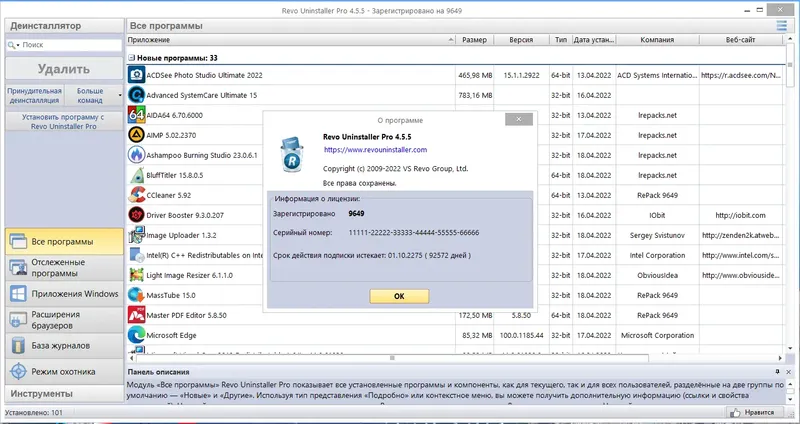The image size is (800, 424).
Task: Click the horizontal scrollbar thumb of program list
Action: [x=392, y=358]
